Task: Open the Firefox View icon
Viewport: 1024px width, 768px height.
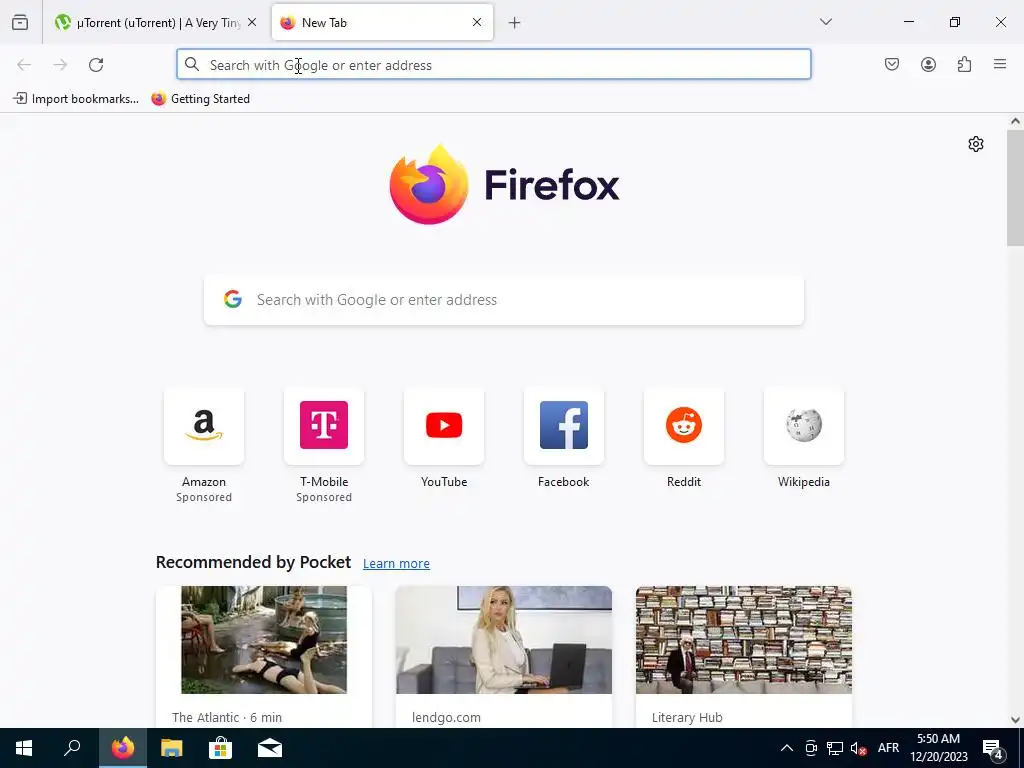Action: click(x=20, y=22)
